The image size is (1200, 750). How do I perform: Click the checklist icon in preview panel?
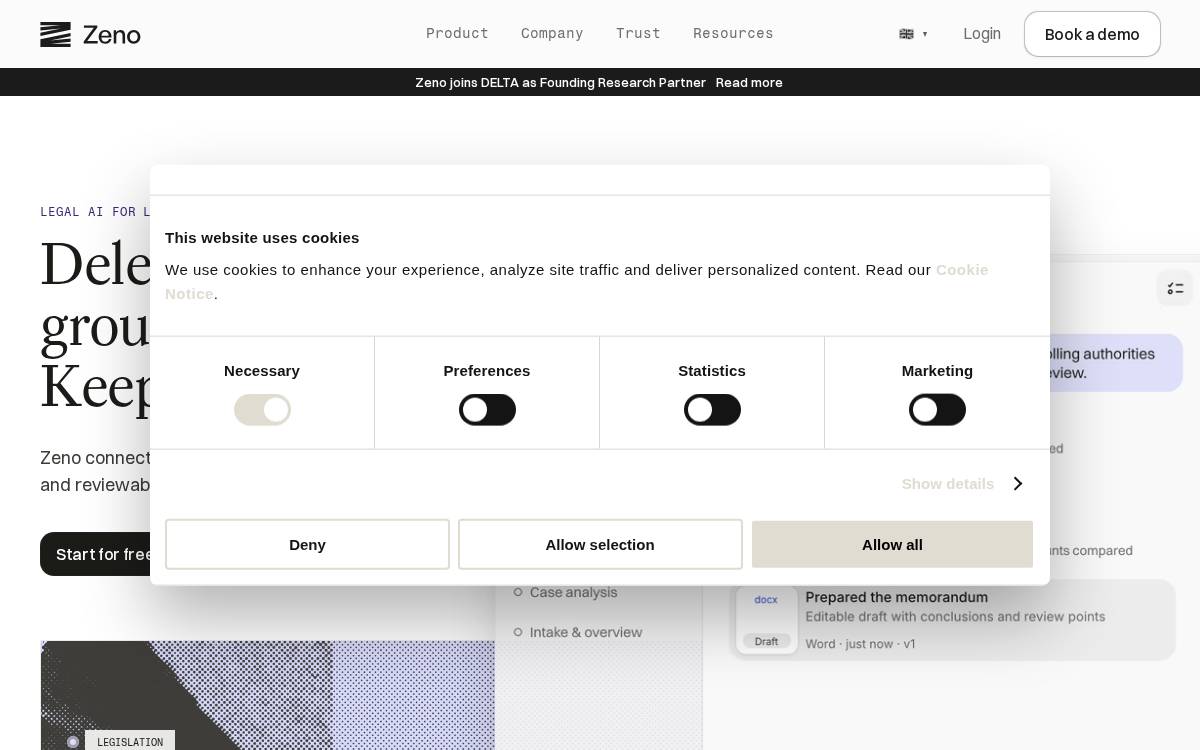click(1175, 288)
